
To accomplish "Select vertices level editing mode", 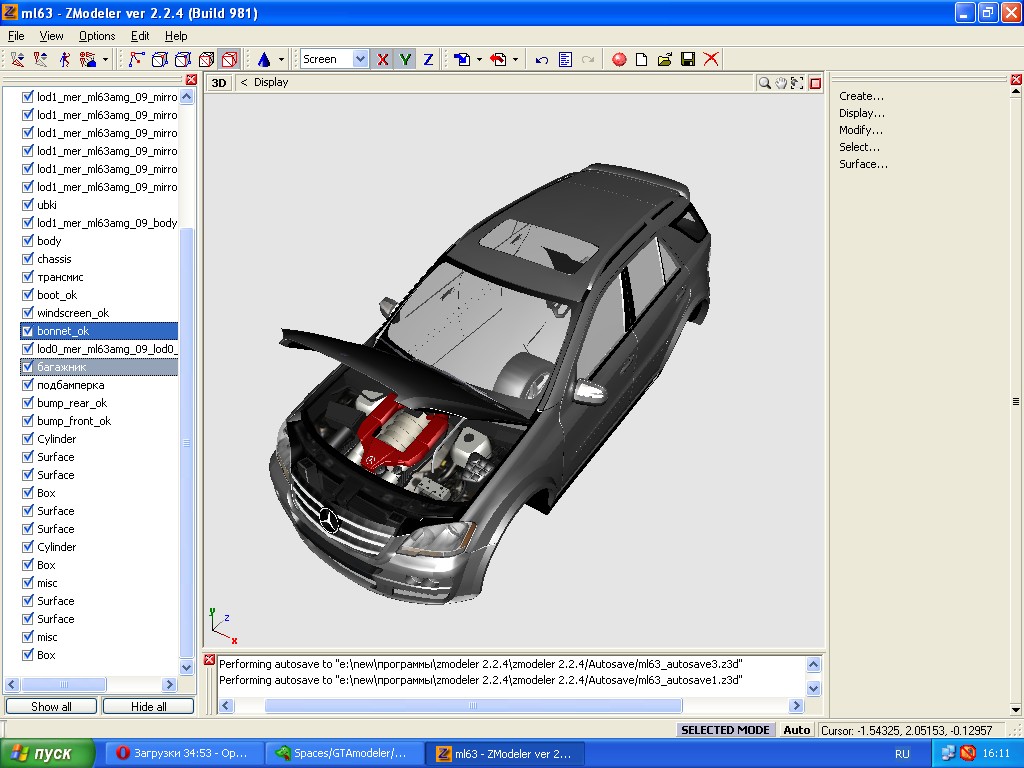I will (x=136, y=59).
